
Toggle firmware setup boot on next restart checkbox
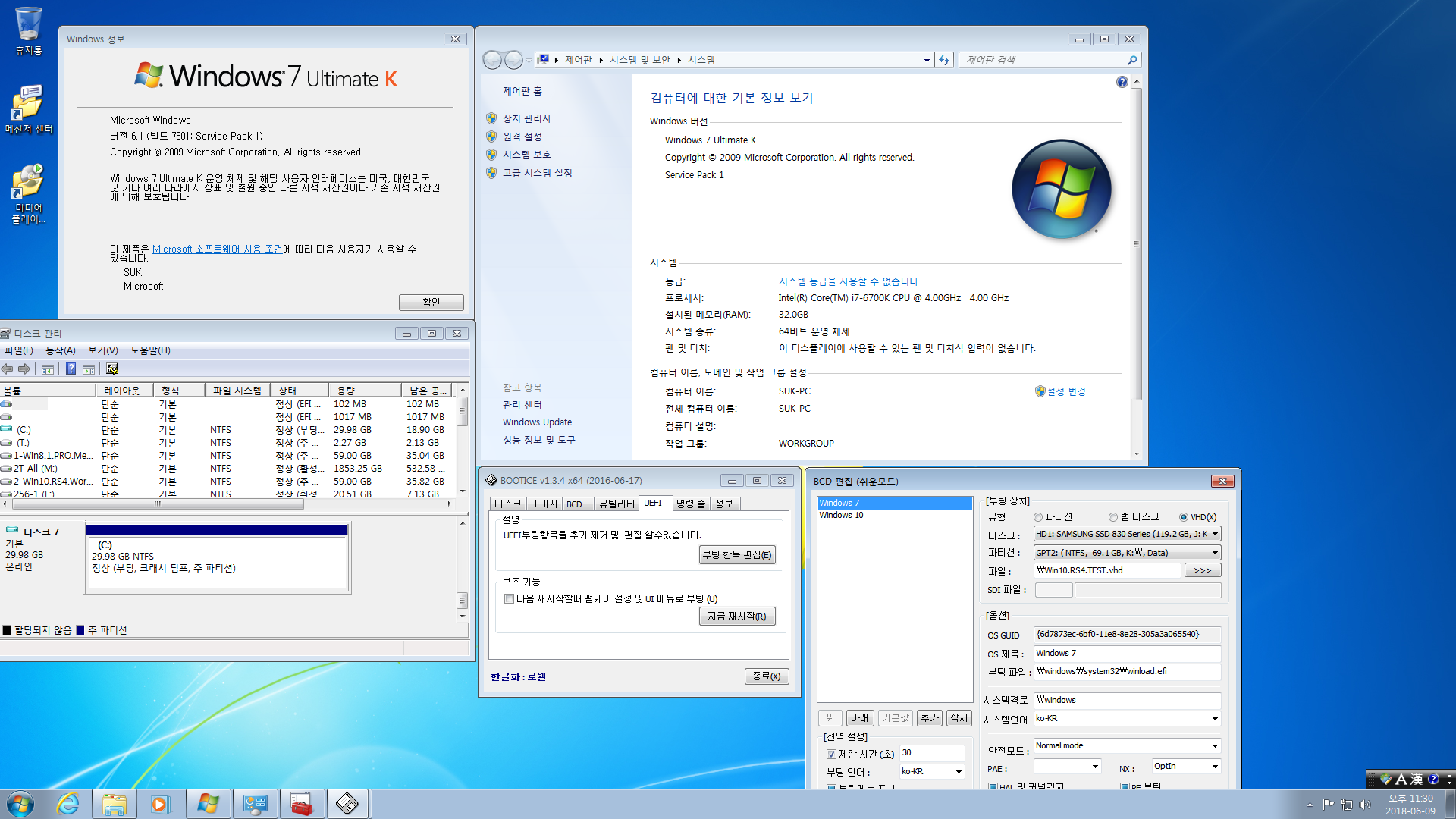[510, 599]
